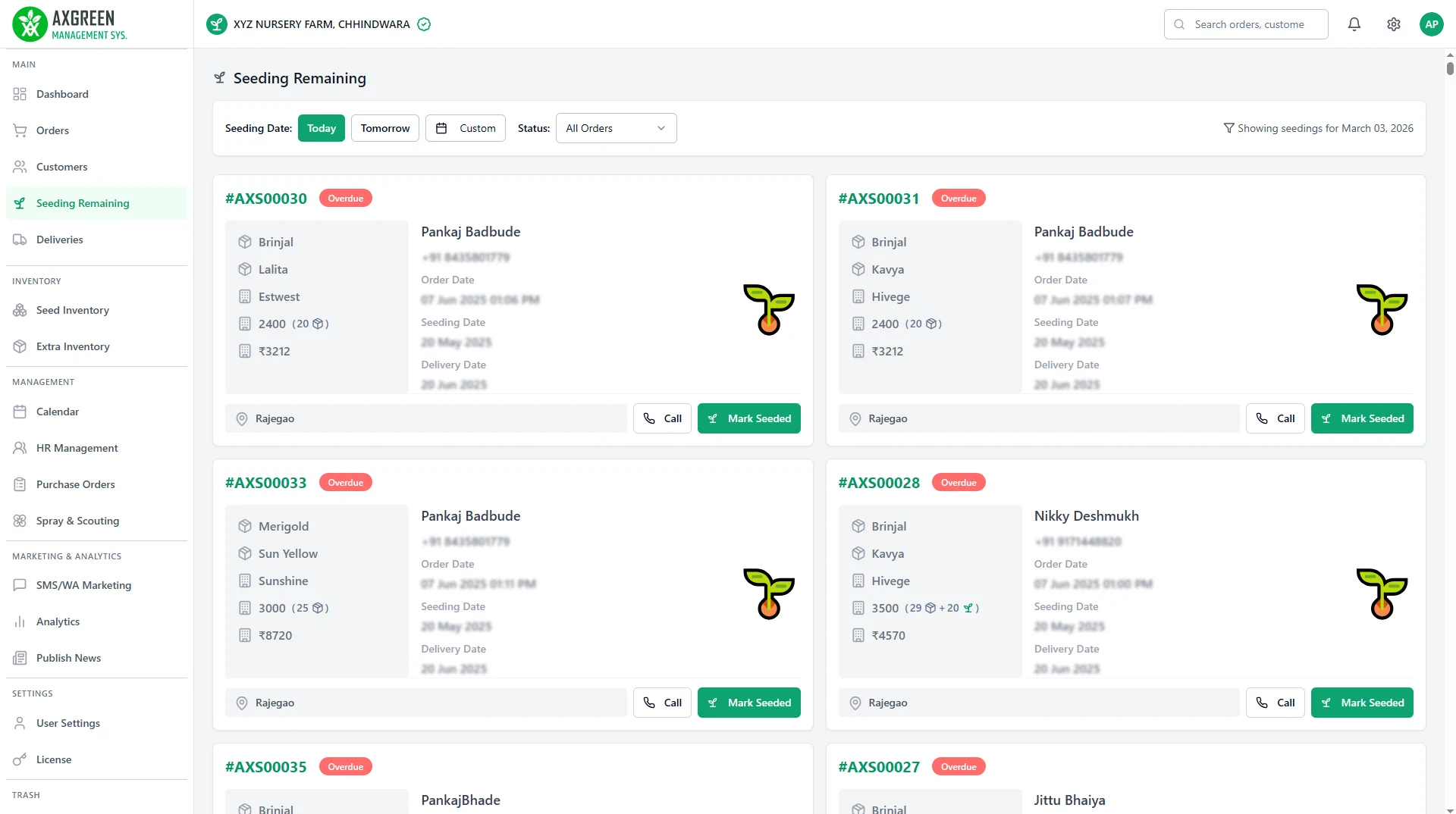The height and width of the screenshot is (814, 1456).
Task: Call customer for order #AXS00028
Action: click(1275, 703)
